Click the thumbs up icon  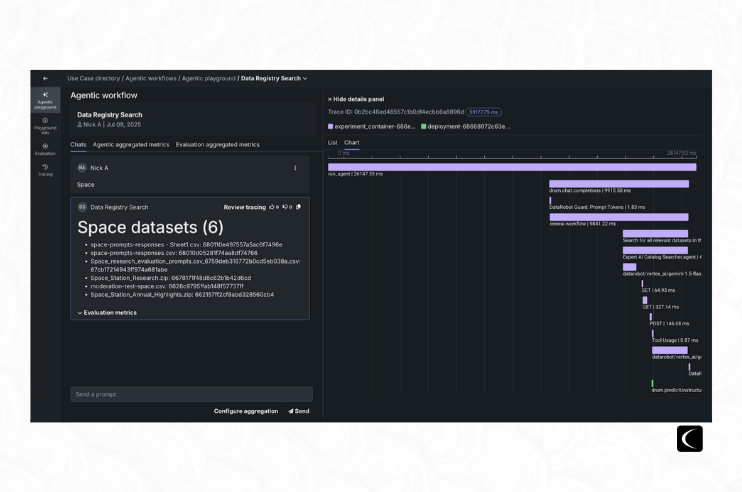tap(271, 207)
